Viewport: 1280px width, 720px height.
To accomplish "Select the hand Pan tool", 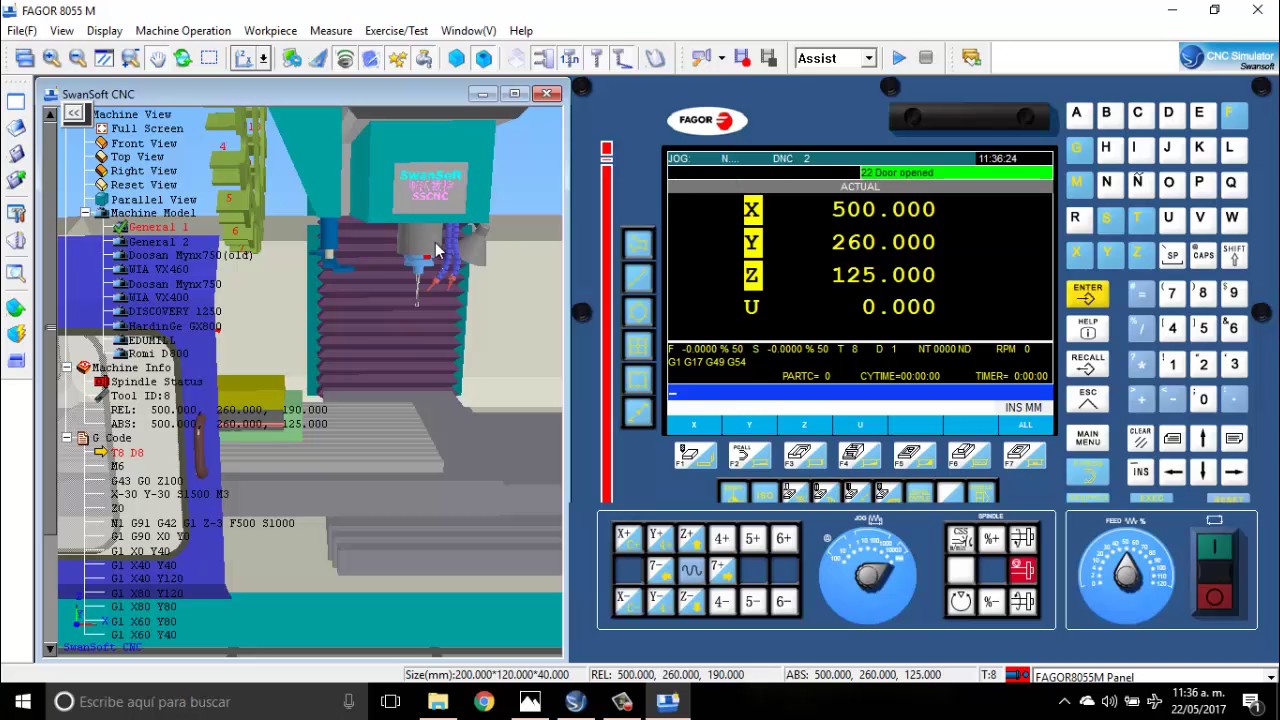I will click(158, 58).
